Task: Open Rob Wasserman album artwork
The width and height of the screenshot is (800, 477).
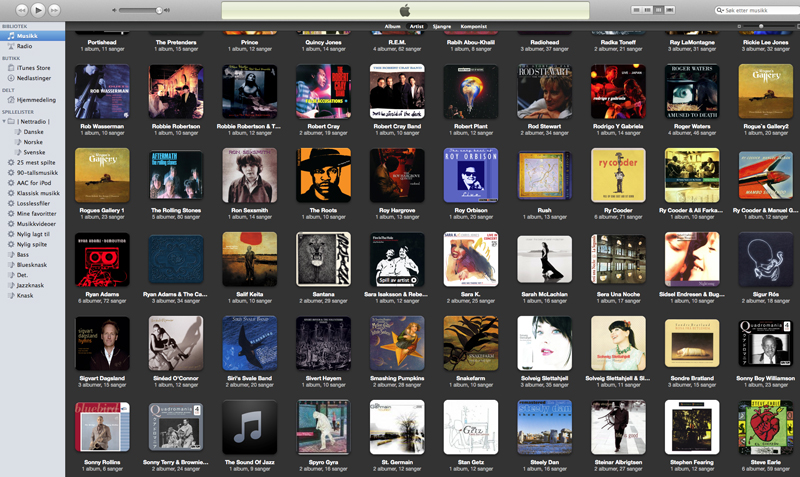Action: click(x=102, y=92)
